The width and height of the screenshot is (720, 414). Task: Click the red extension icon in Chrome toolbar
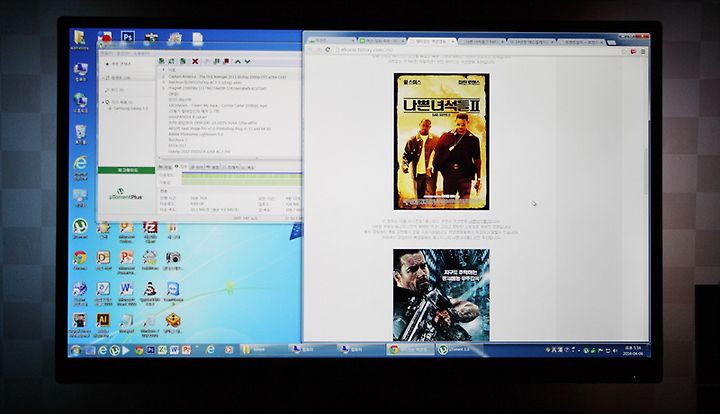click(633, 51)
